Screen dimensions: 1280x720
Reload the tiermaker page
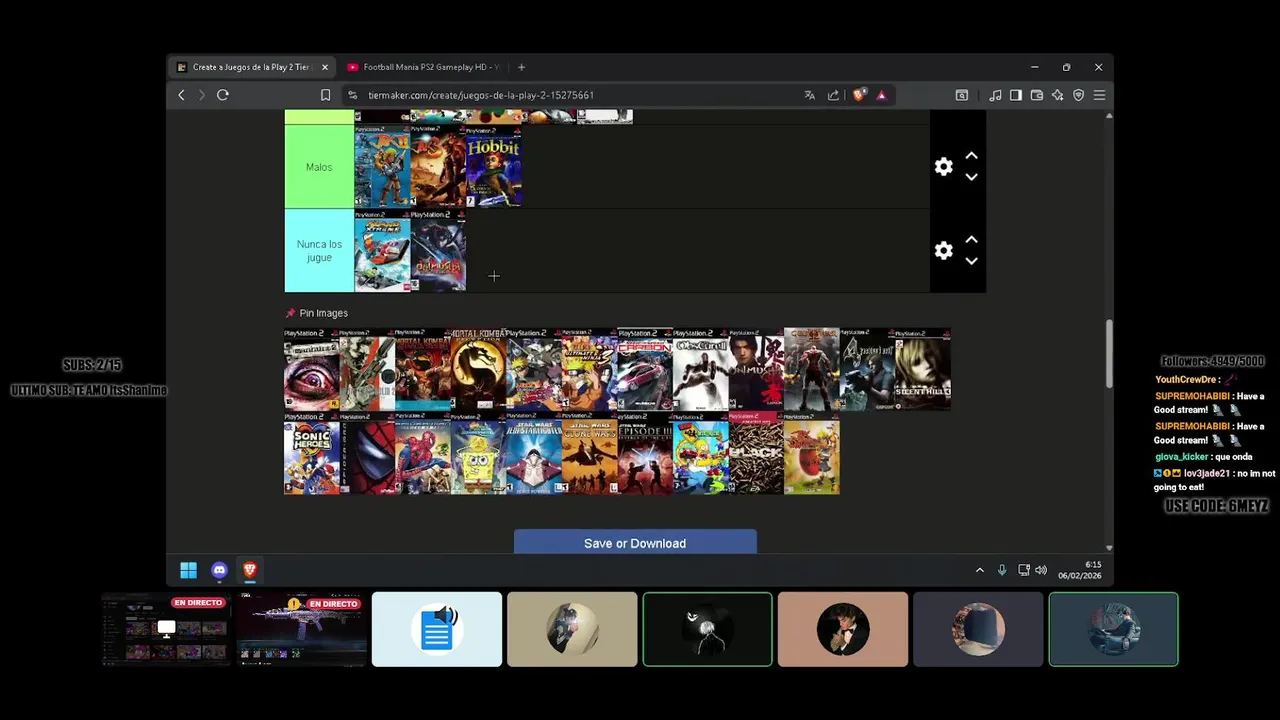223,95
